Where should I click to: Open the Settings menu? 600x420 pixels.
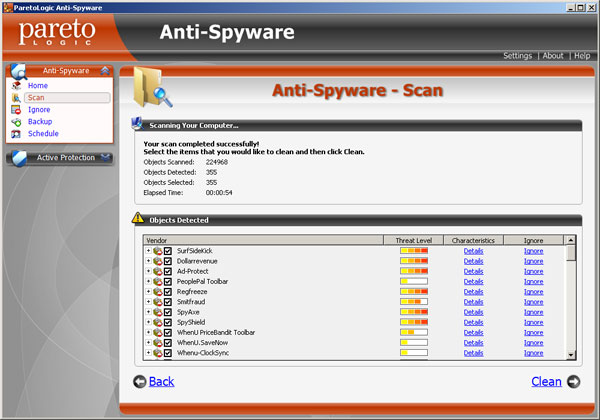click(x=517, y=56)
